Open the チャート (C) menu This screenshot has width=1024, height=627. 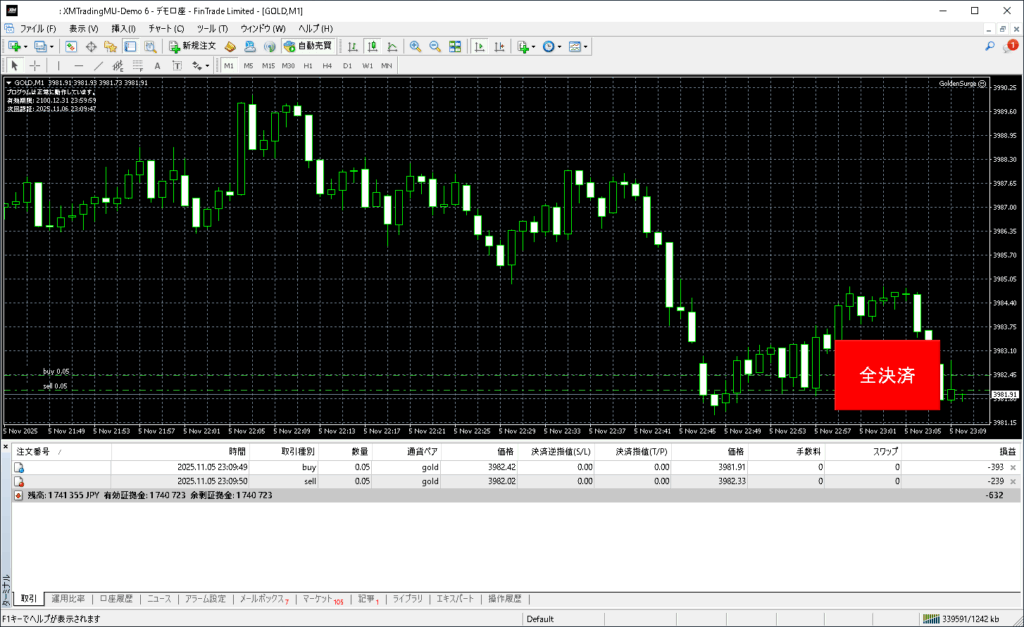click(166, 29)
